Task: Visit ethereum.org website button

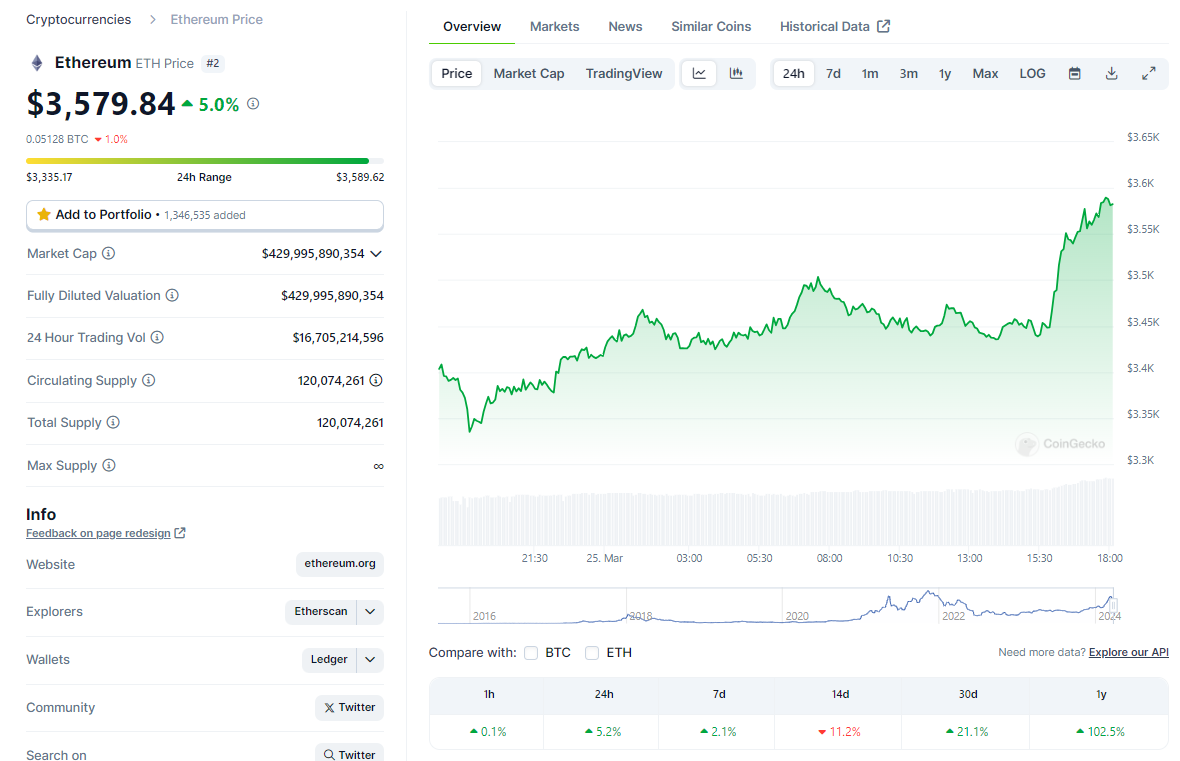Action: [340, 564]
